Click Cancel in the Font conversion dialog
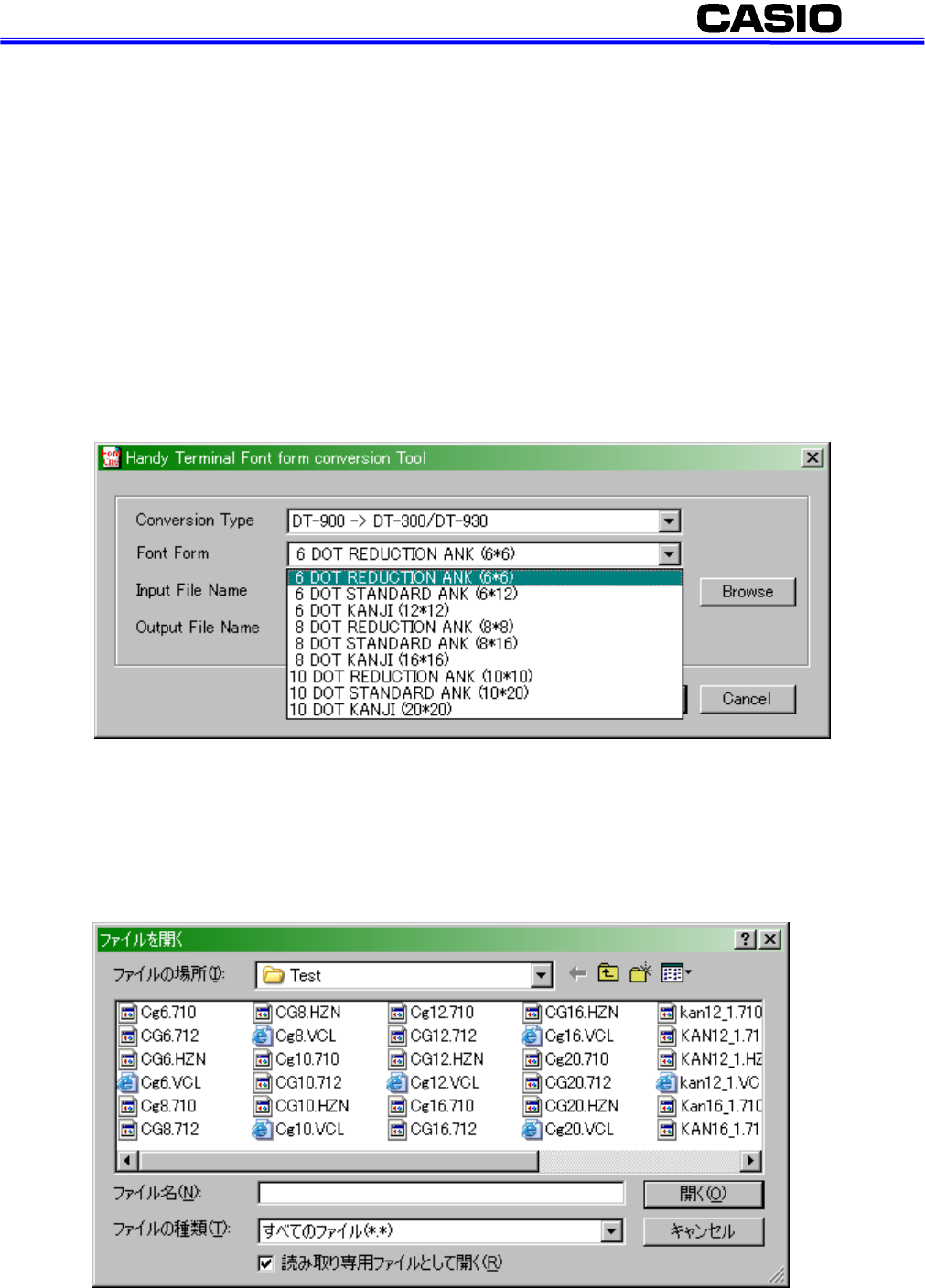Image resolution: width=925 pixels, height=1288 pixels. (x=748, y=699)
